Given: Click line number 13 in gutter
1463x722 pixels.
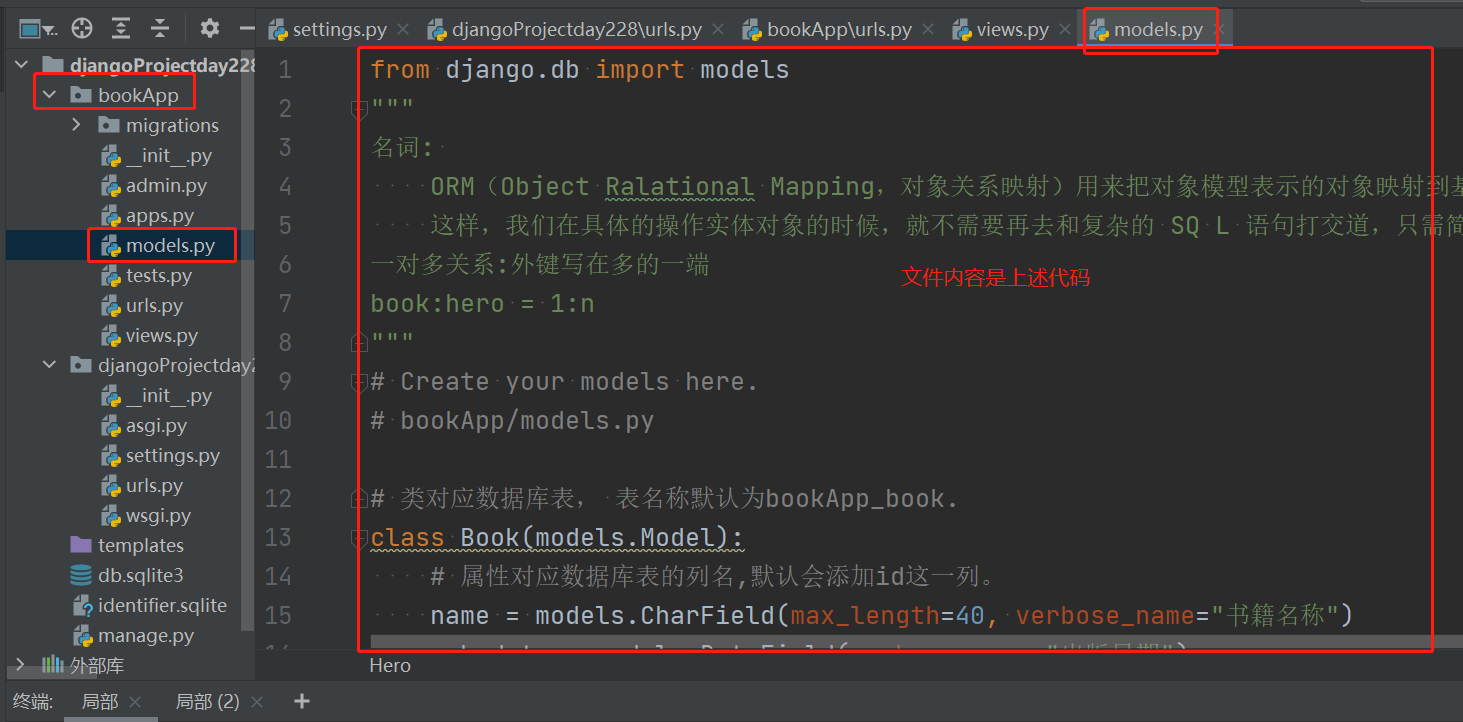Looking at the screenshot, I should click(278, 538).
